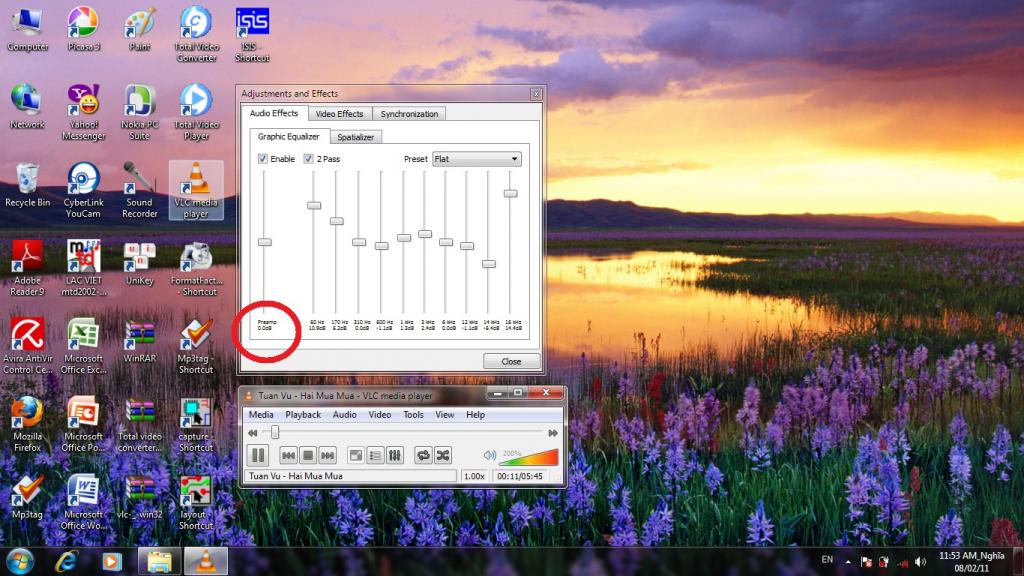This screenshot has width=1024, height=576.
Task: Open the Audio menu
Action: click(x=345, y=415)
